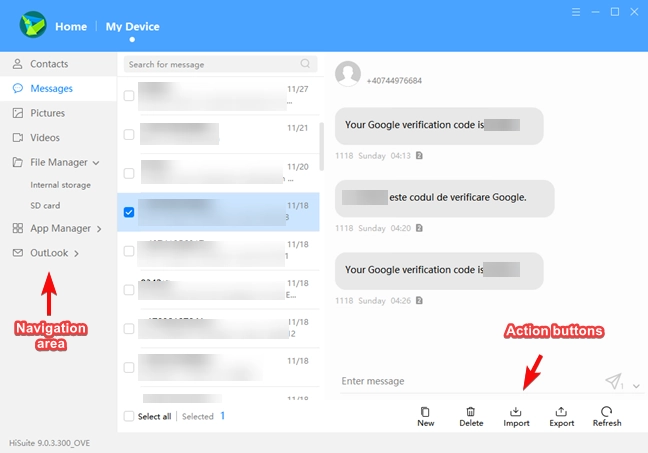The height and width of the screenshot is (453, 648).
Task: Focus the Search for message field
Action: [220, 64]
